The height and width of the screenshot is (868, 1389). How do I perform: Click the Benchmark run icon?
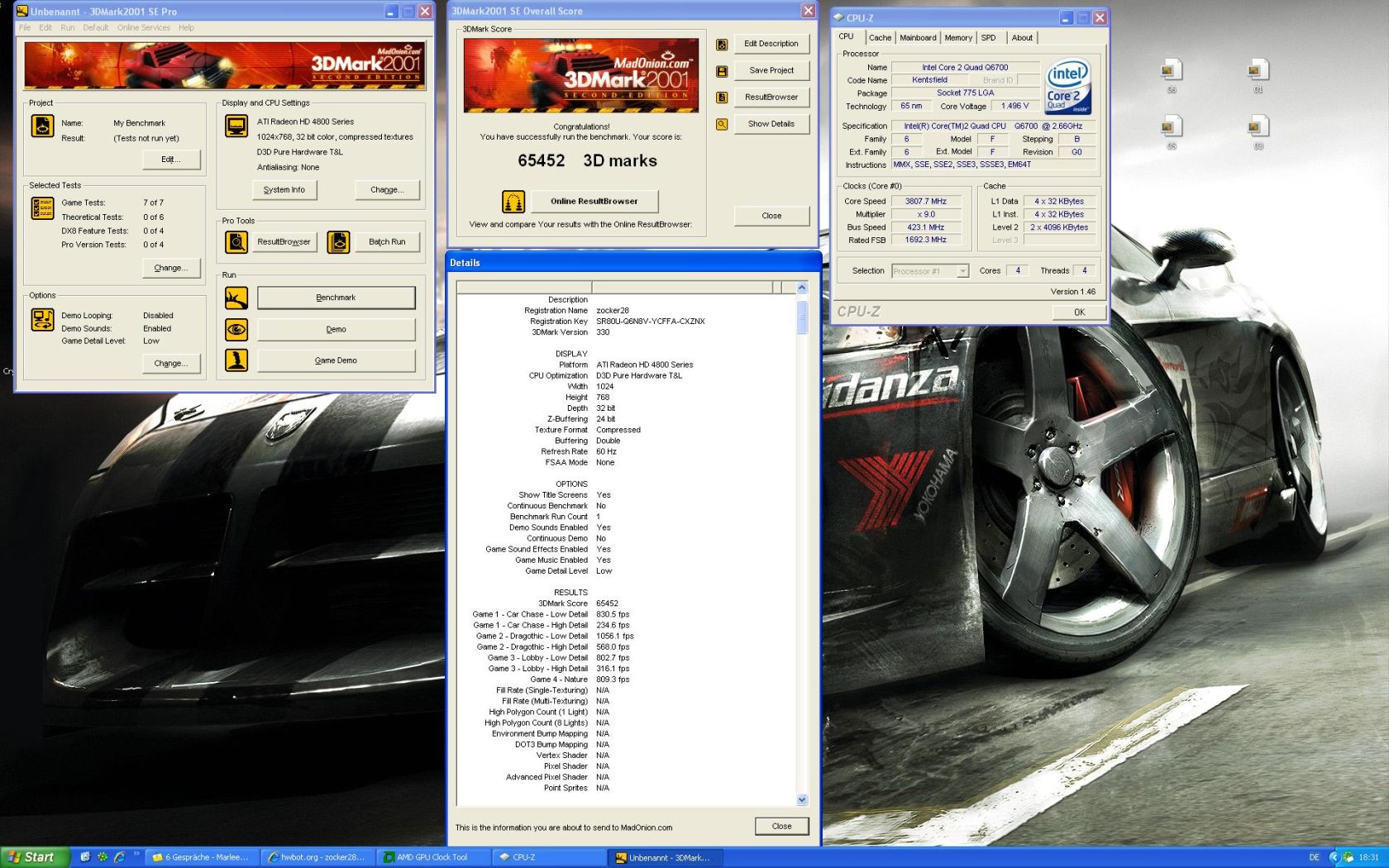point(236,298)
